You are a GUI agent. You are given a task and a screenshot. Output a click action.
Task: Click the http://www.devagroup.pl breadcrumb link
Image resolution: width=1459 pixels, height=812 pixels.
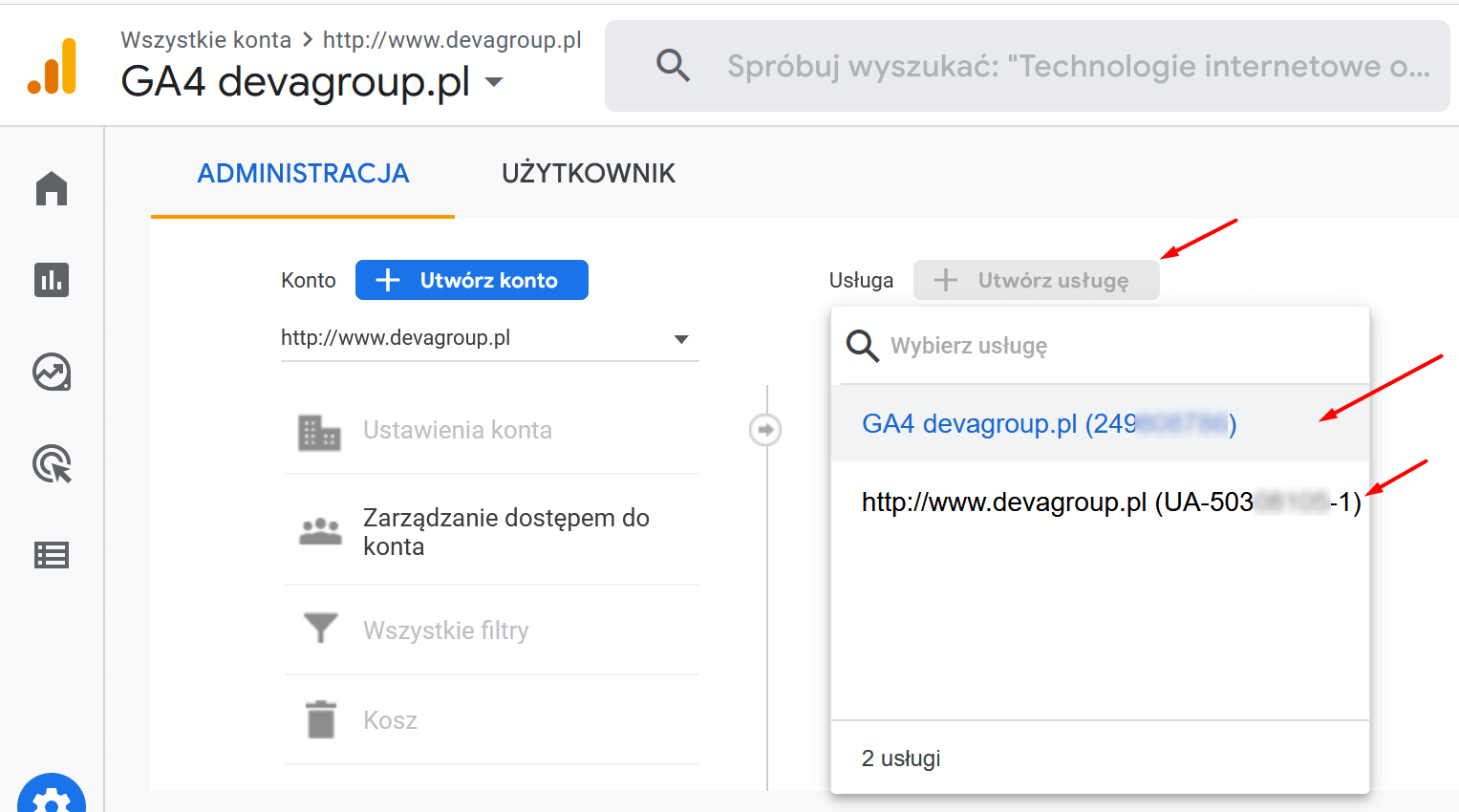[452, 40]
